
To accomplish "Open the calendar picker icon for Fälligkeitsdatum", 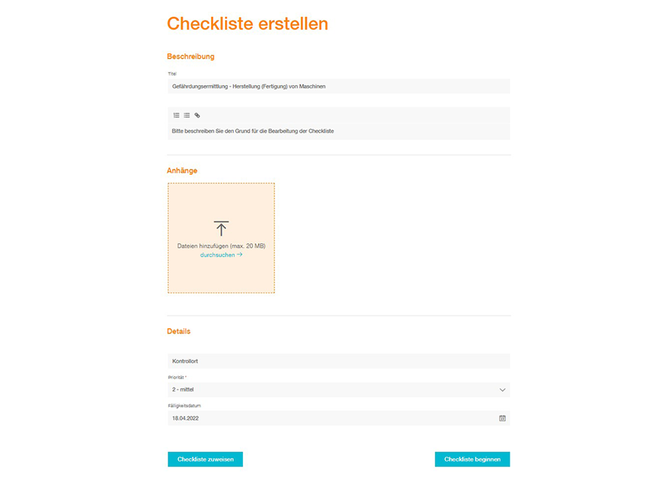I will [x=502, y=418].
